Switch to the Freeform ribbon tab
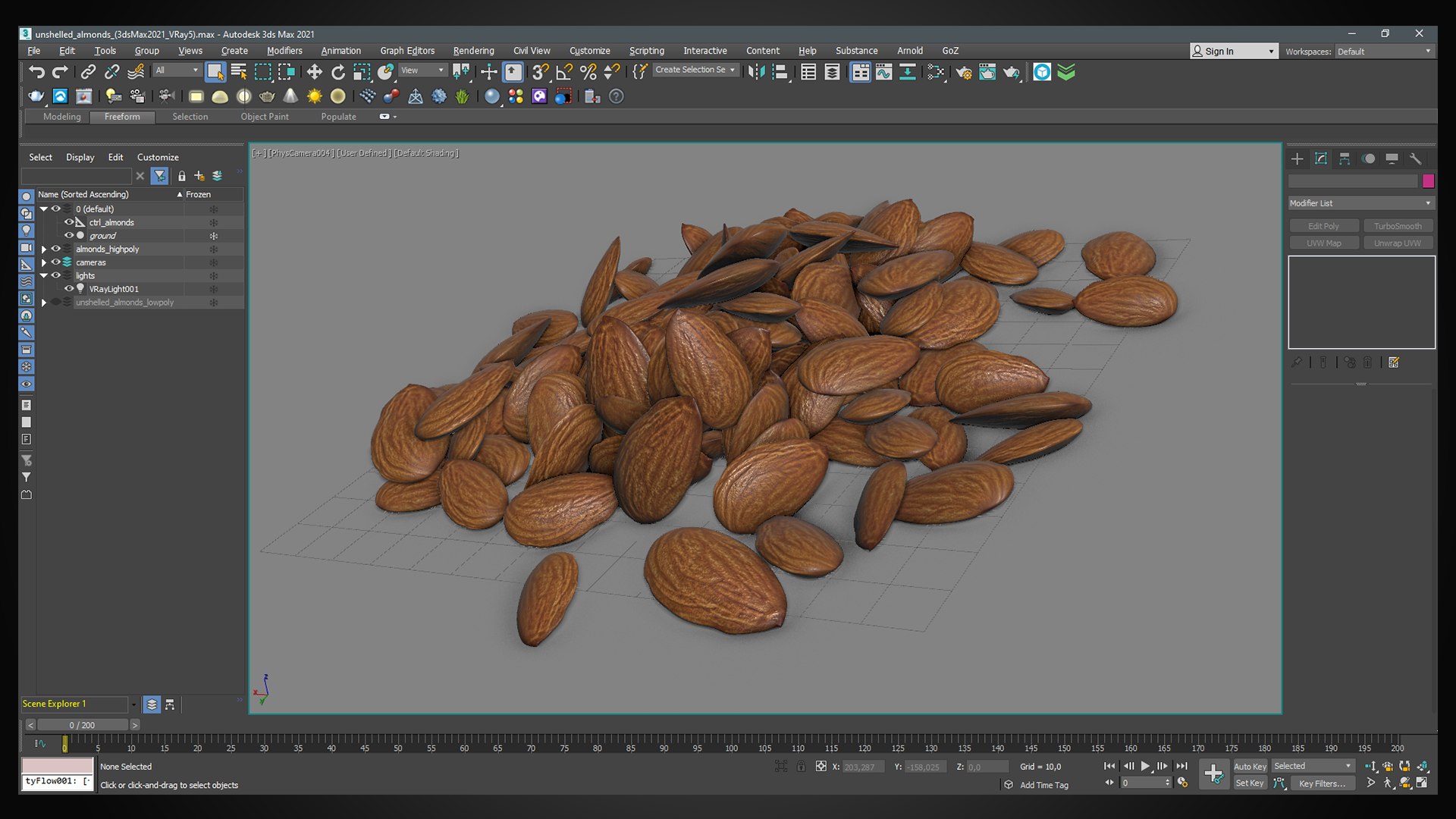 pos(122,117)
